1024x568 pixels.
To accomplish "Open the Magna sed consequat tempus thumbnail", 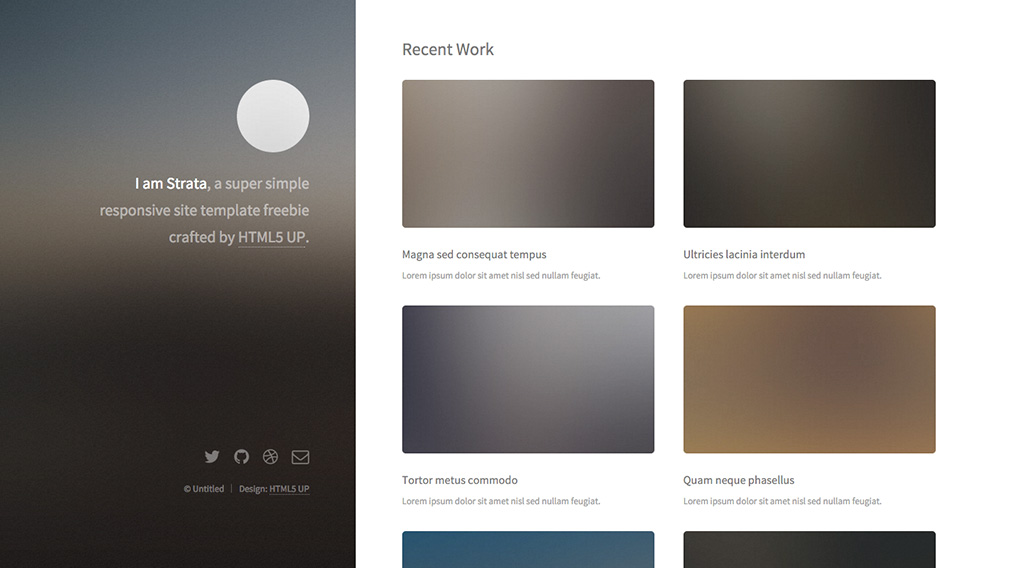I will click(x=528, y=153).
